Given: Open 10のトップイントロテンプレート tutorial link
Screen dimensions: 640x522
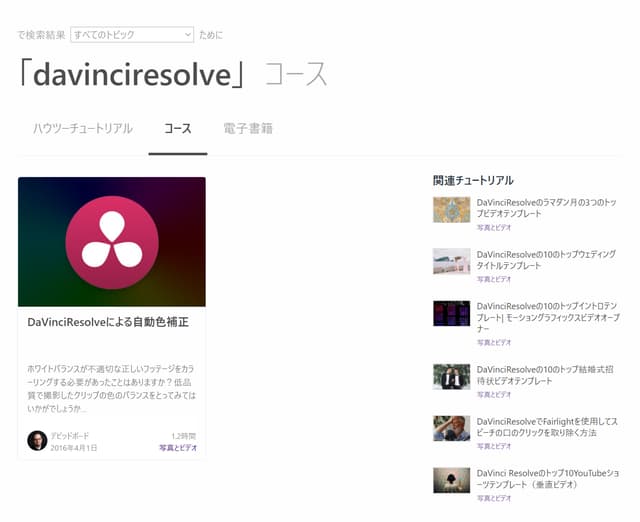Looking at the screenshot, I should coord(548,317).
